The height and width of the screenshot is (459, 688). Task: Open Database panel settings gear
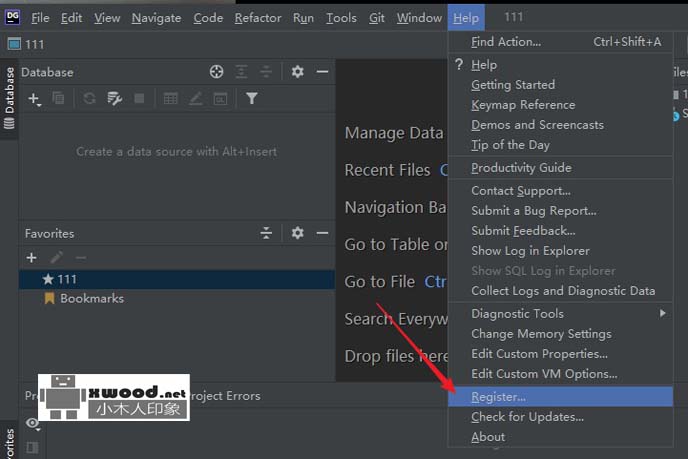[297, 72]
